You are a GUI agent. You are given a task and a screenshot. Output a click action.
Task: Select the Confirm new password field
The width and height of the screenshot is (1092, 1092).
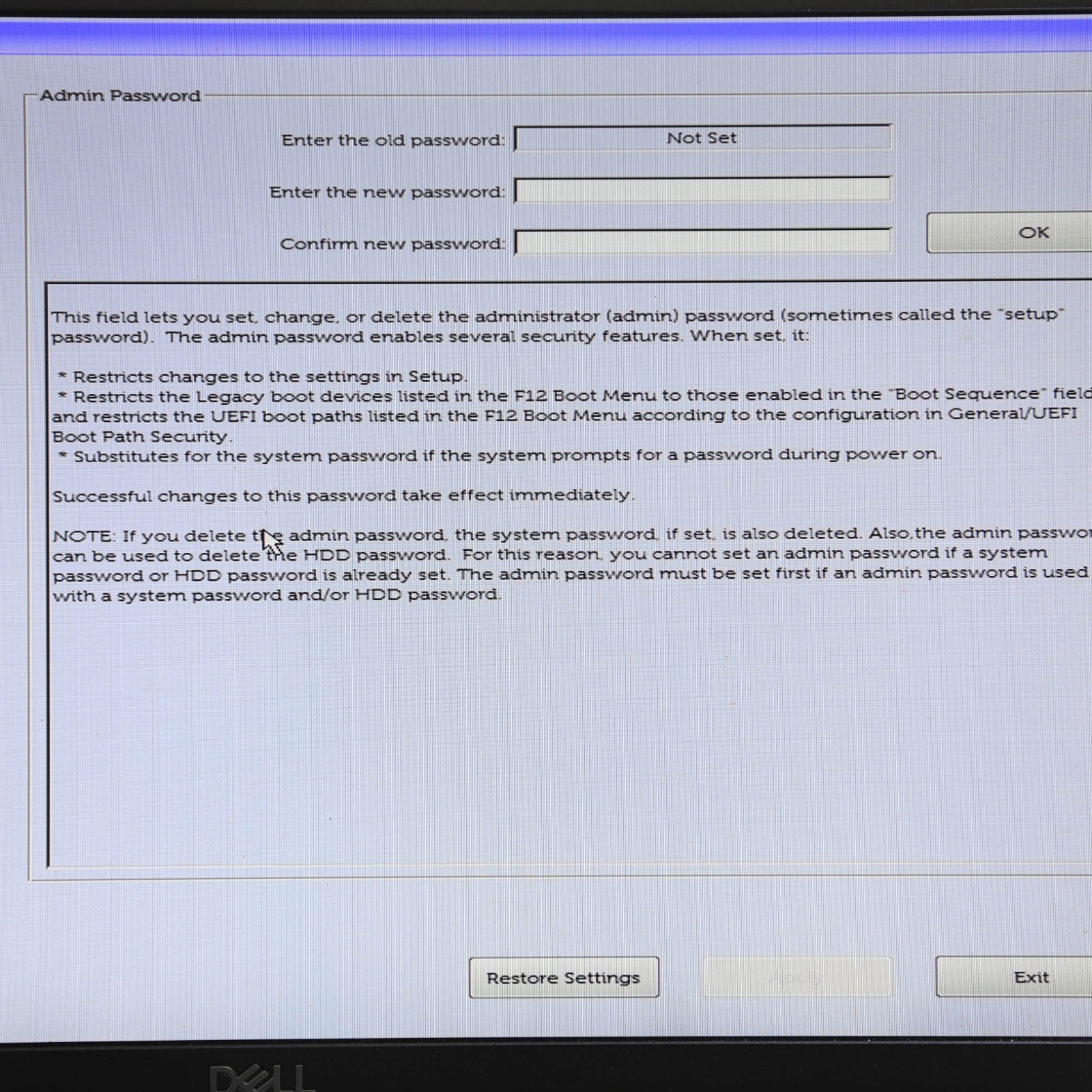pos(702,242)
